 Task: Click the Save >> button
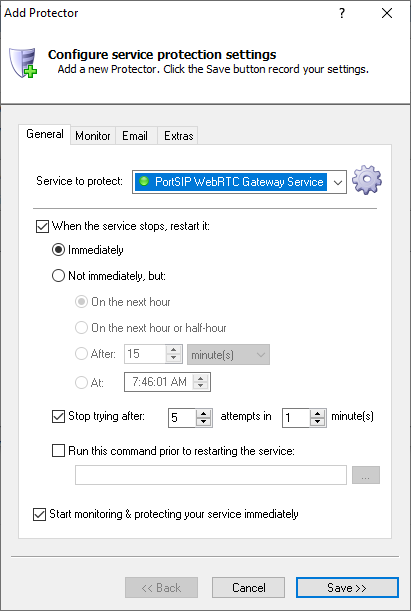(347, 587)
